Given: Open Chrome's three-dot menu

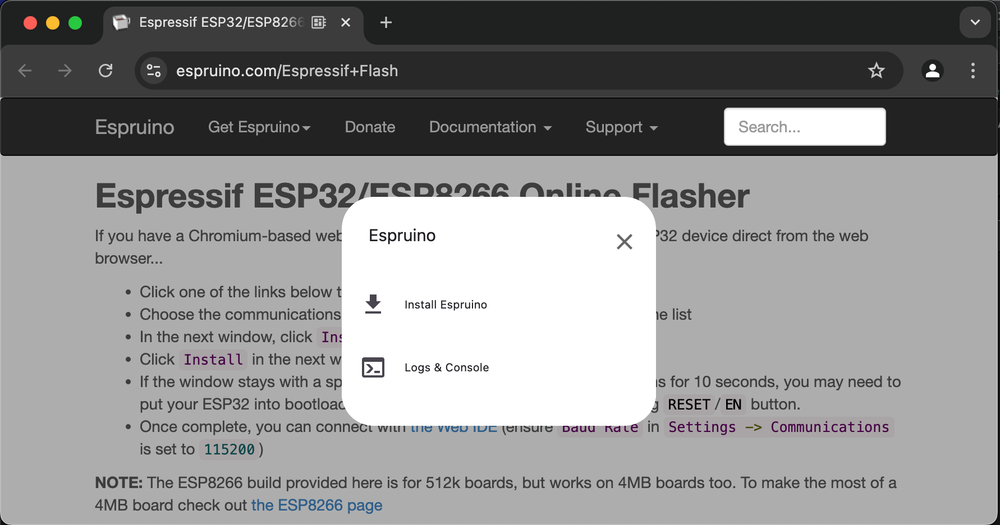Looking at the screenshot, I should (973, 71).
